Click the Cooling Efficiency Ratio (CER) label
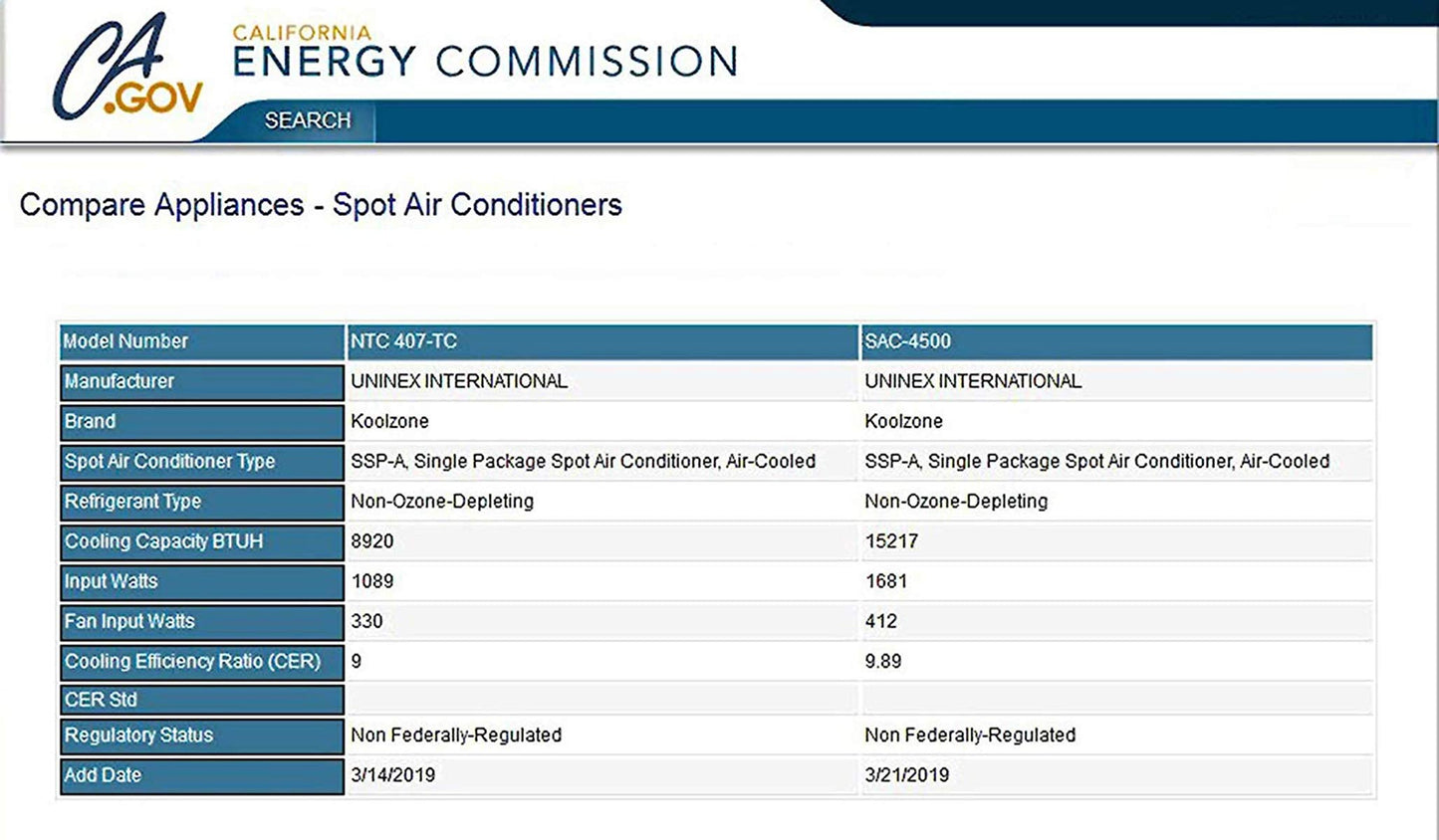Image resolution: width=1439 pixels, height=840 pixels. point(202,661)
